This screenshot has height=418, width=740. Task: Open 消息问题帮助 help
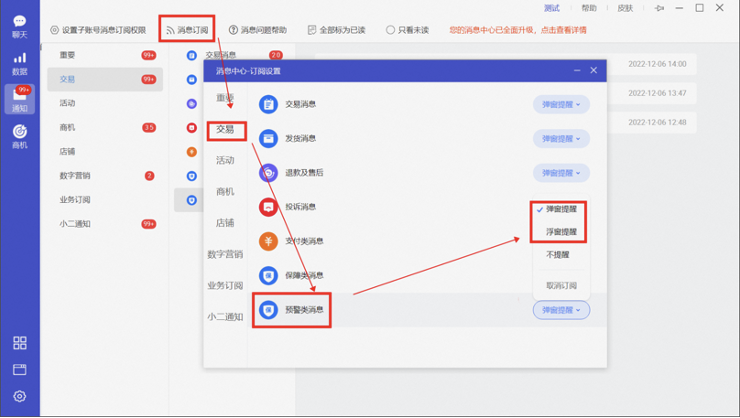258,30
